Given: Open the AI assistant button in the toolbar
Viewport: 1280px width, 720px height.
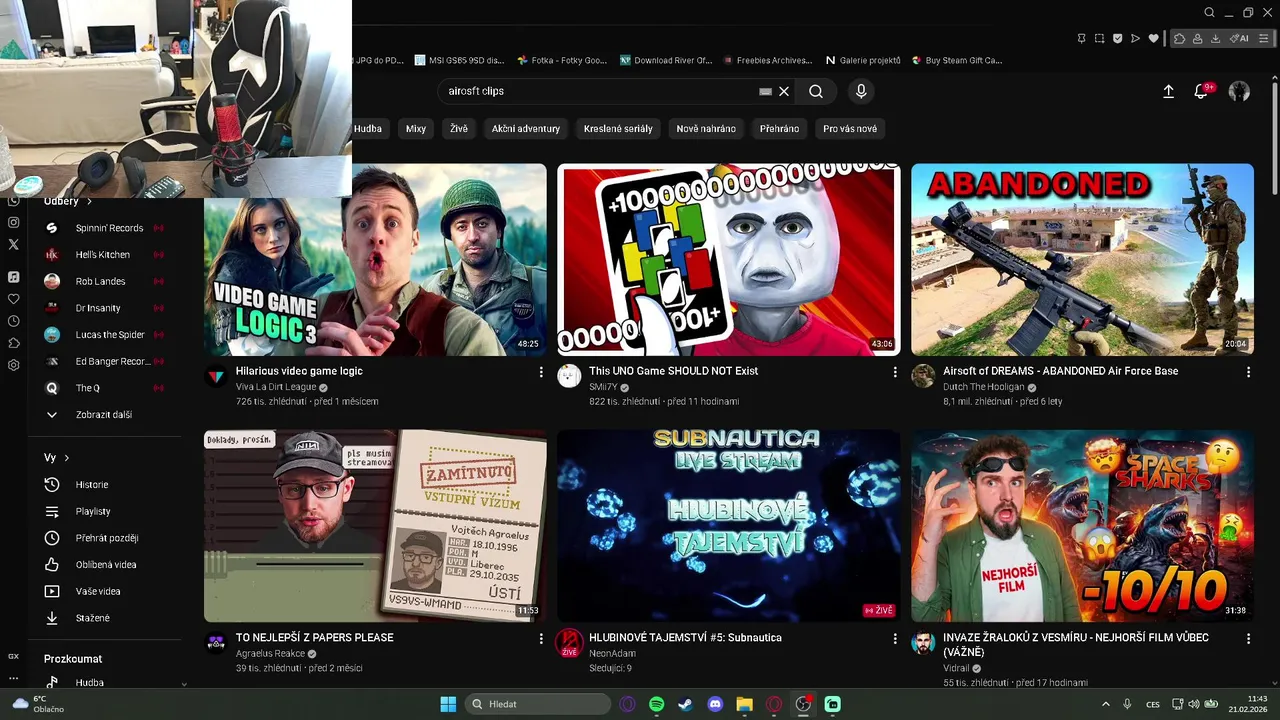Looking at the screenshot, I should click(x=1239, y=38).
